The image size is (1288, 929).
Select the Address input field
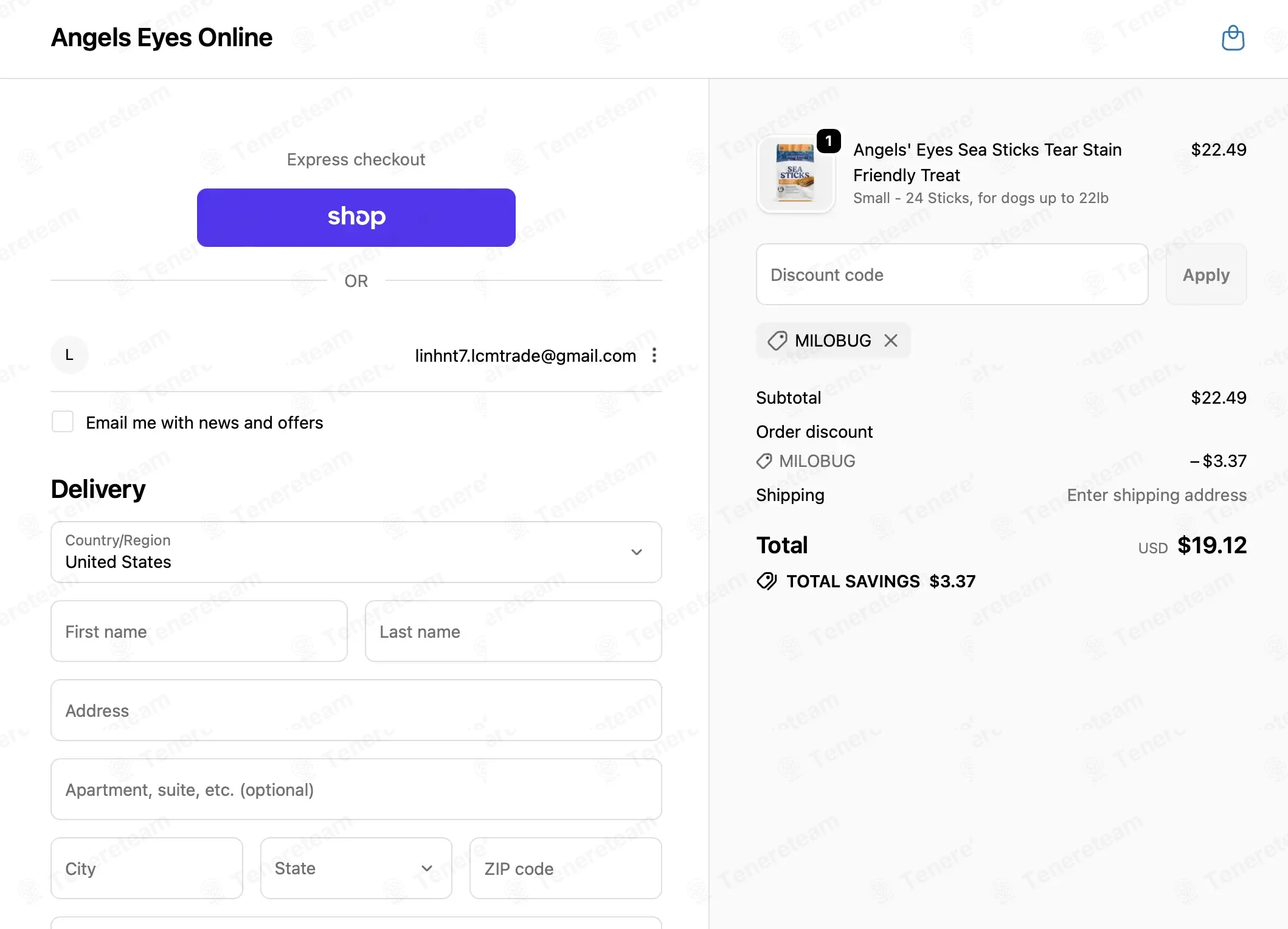pos(356,710)
